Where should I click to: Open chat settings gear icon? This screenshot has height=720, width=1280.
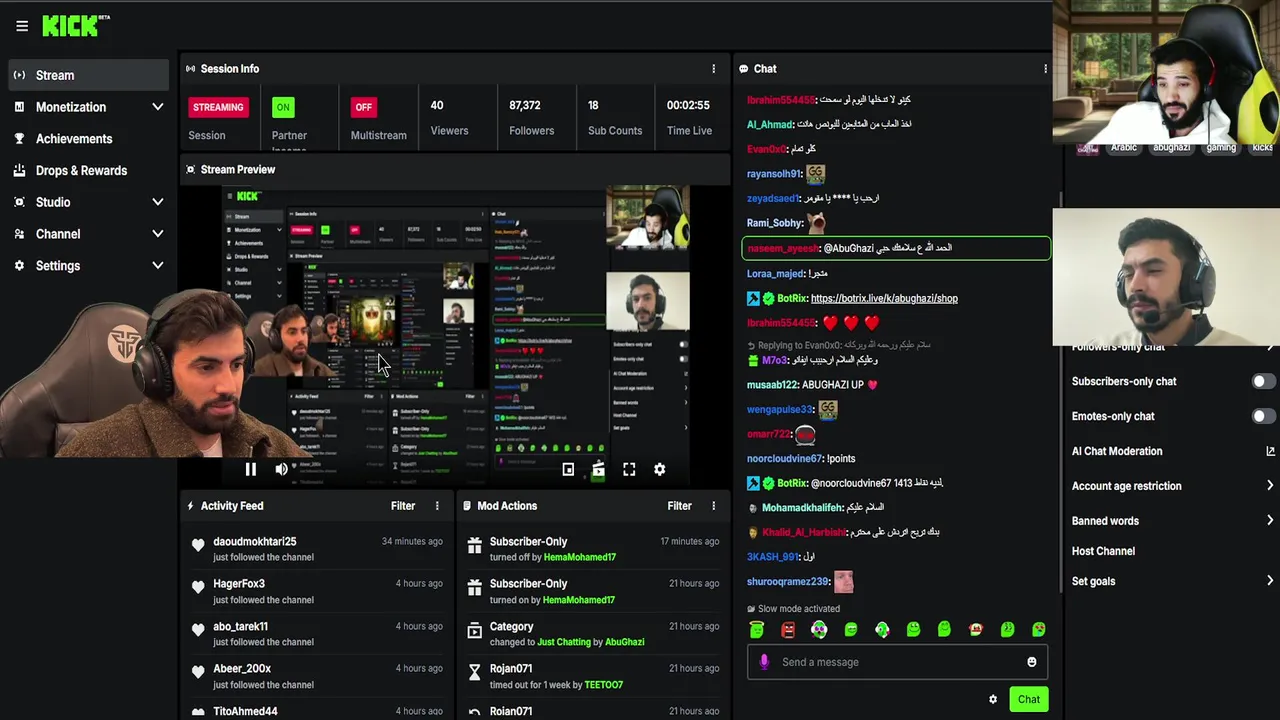(x=993, y=700)
